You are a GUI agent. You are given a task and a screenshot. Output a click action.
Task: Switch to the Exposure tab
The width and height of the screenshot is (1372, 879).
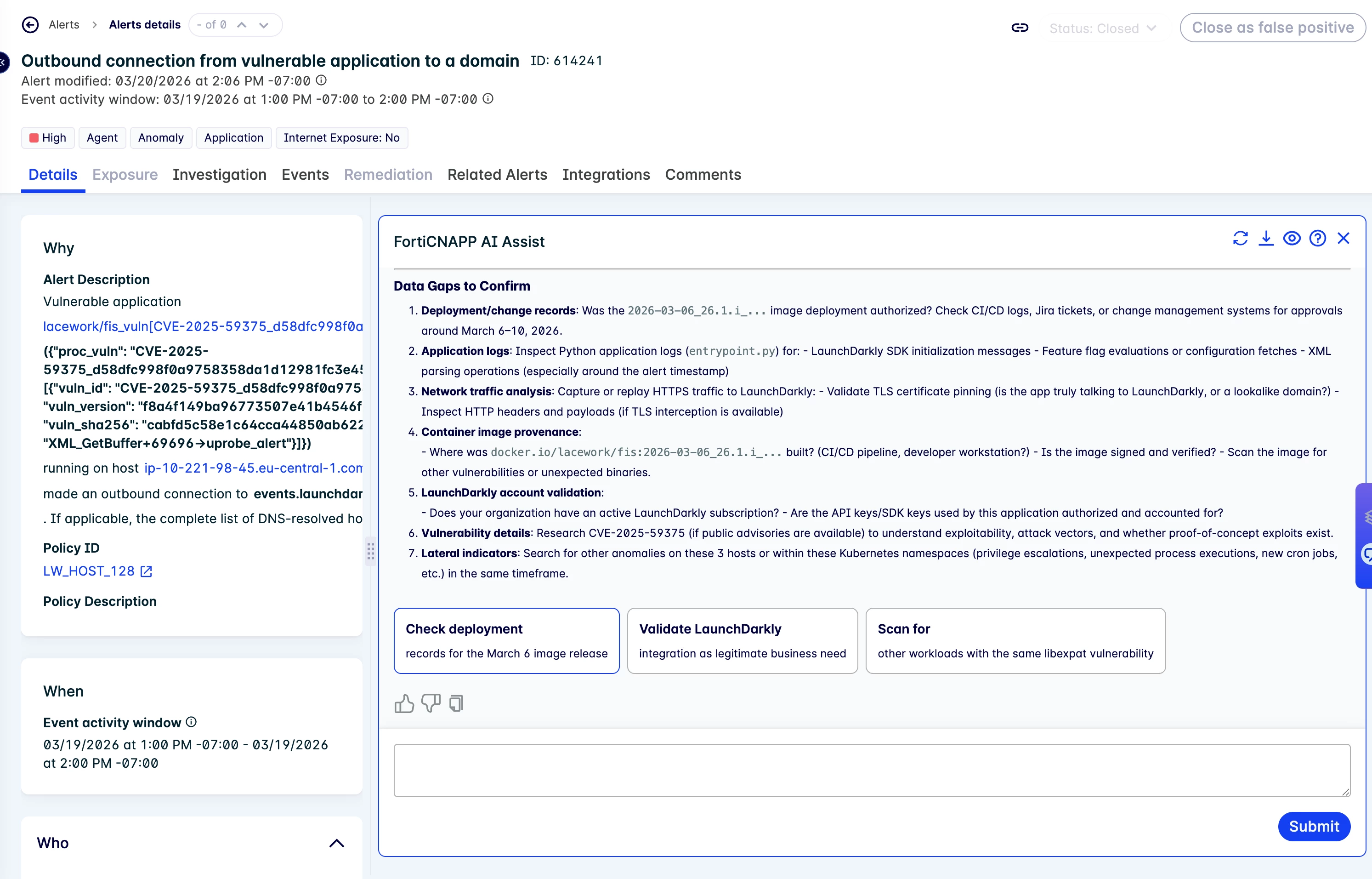[x=125, y=175]
